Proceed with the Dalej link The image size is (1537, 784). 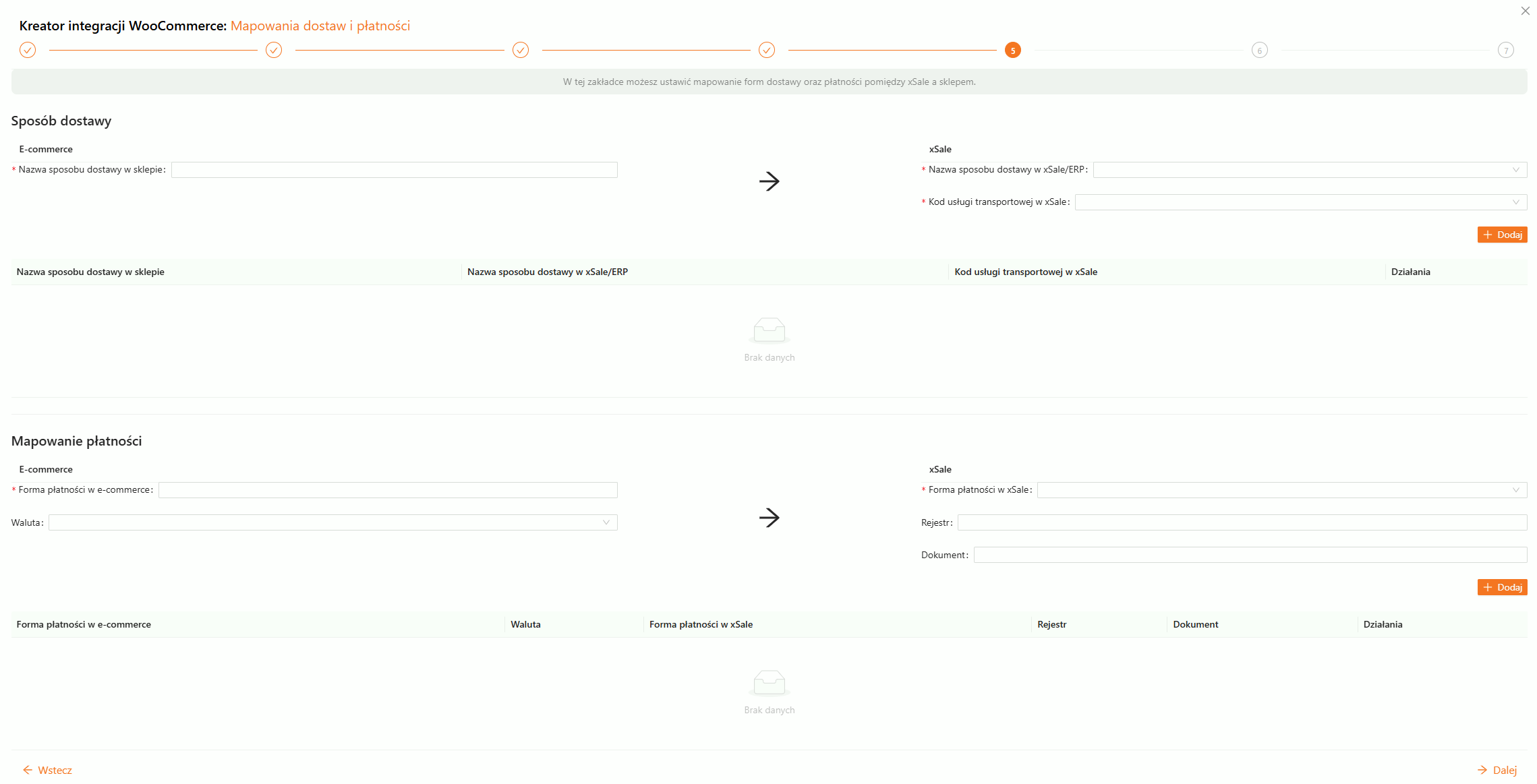[1497, 770]
